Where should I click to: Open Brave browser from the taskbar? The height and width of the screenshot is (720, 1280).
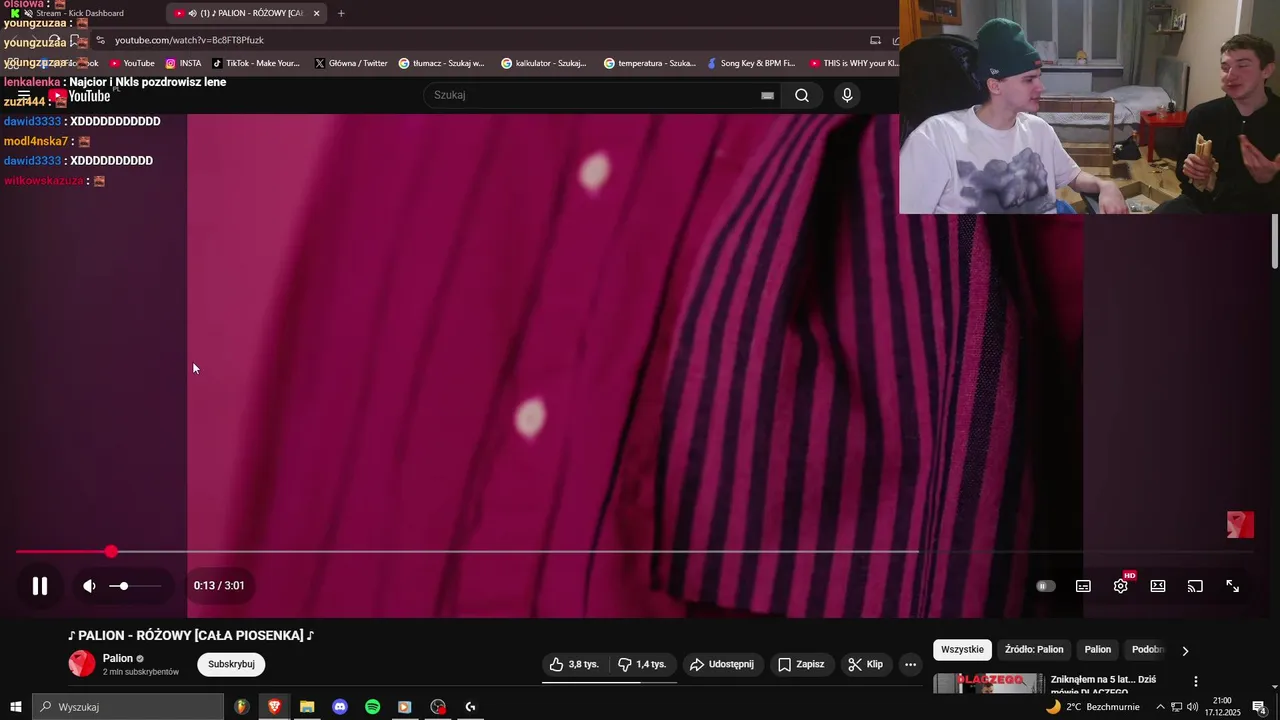tap(274, 707)
